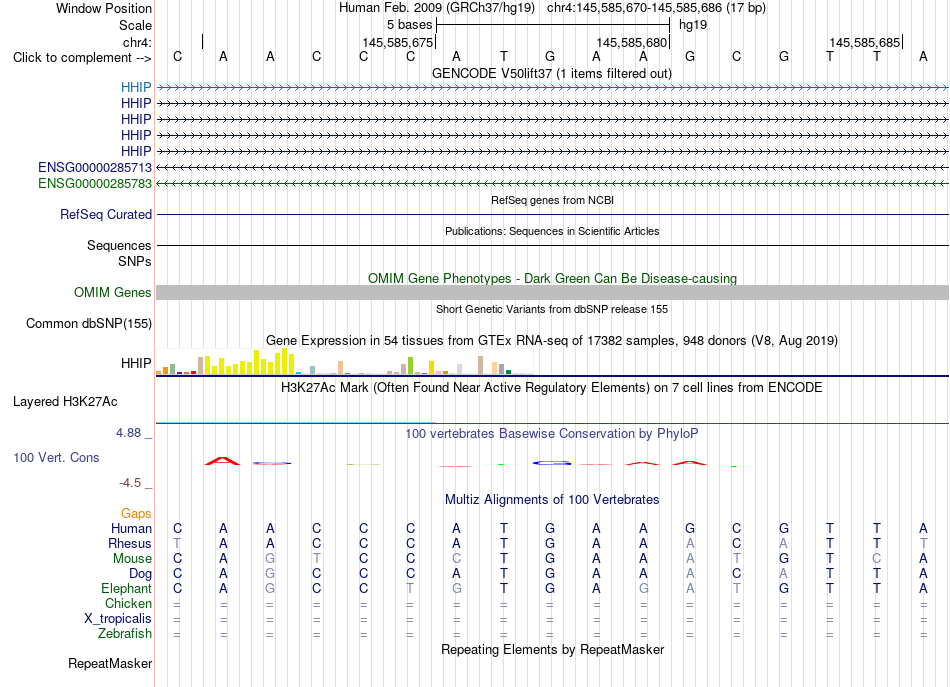Select the Dog alignment row label
This screenshot has height=687, width=950.
click(140, 573)
